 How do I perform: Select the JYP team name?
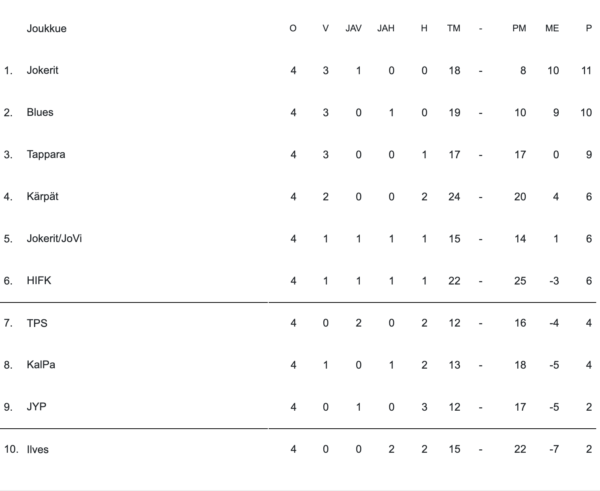(37, 407)
